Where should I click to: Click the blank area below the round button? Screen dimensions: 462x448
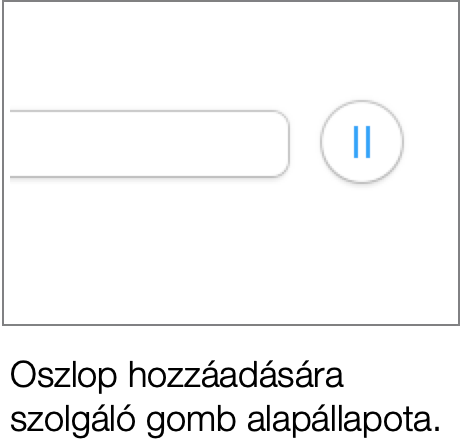pyautogui.click(x=362, y=250)
